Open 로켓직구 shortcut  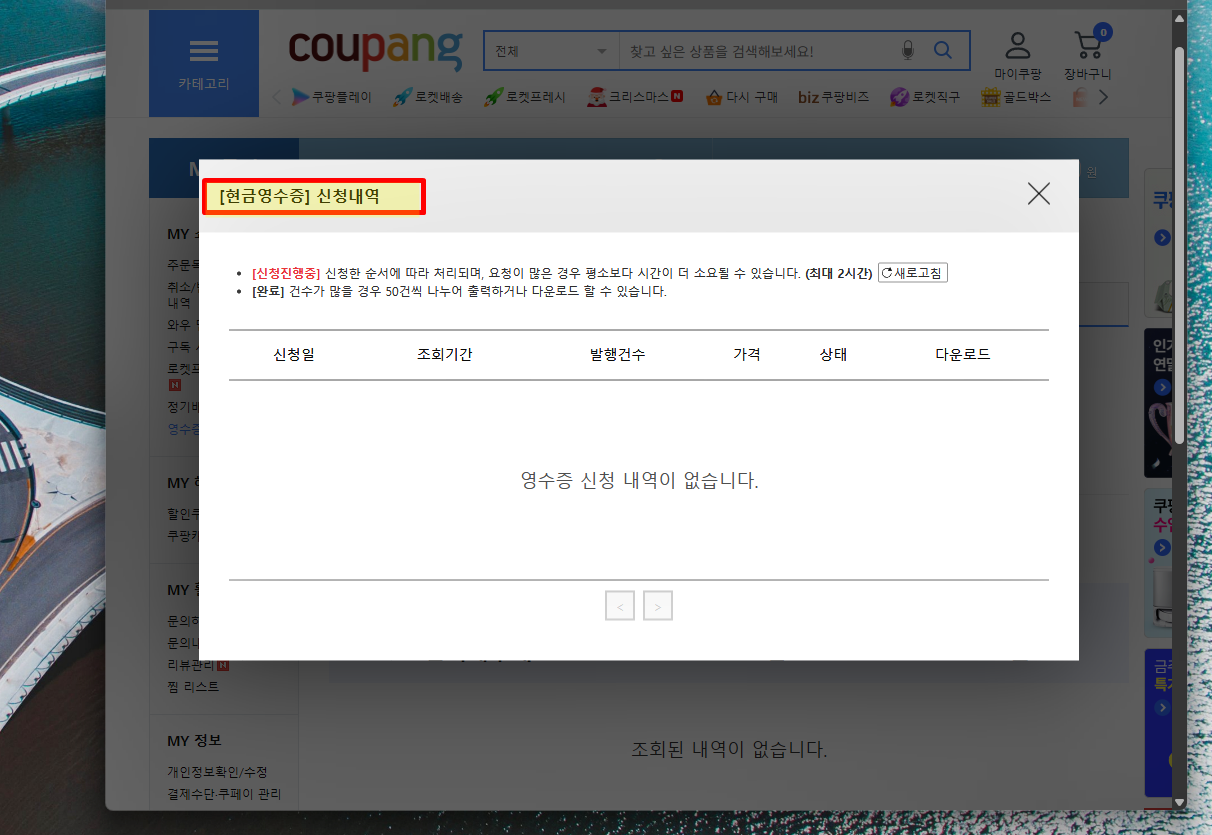coord(925,97)
